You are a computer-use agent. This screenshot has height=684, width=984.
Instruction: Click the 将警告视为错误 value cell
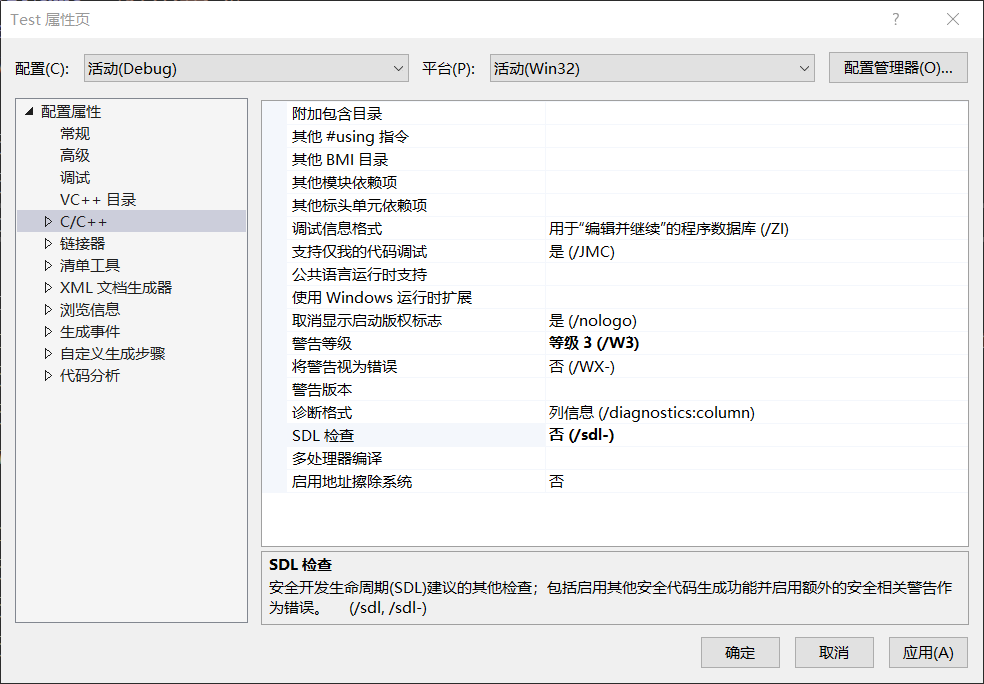tap(755, 366)
